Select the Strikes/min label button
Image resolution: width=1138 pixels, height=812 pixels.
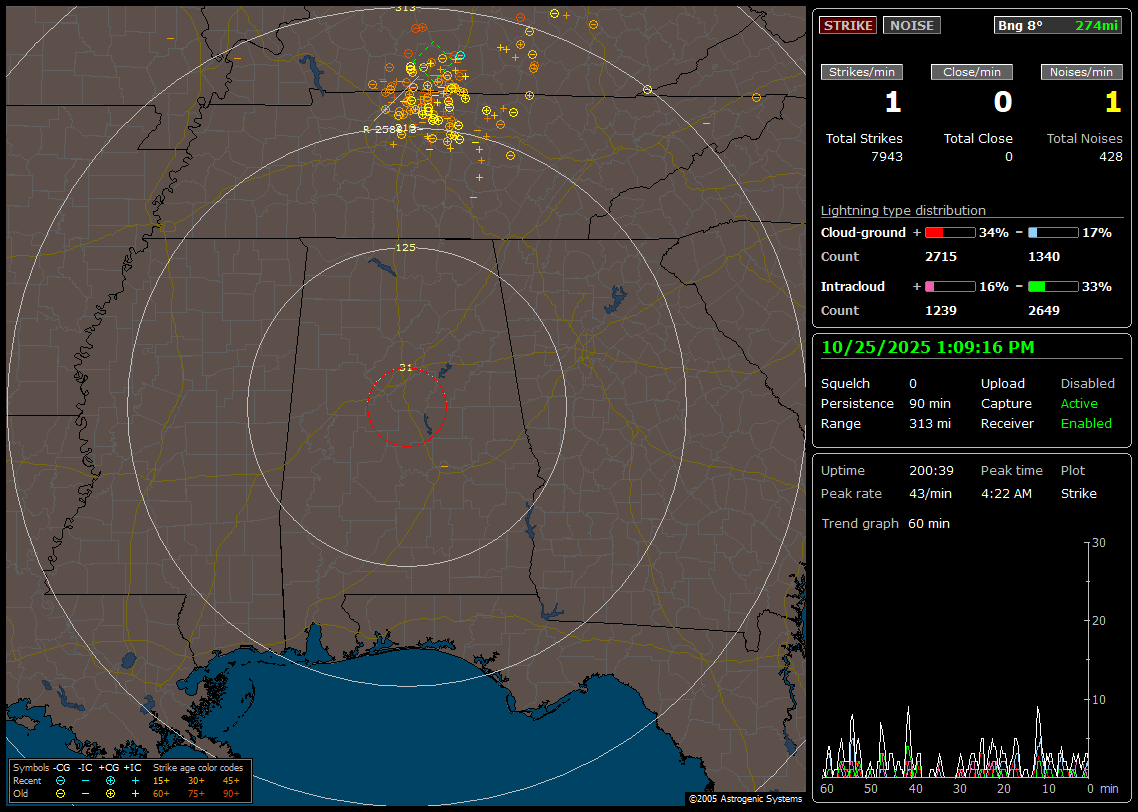click(x=862, y=72)
